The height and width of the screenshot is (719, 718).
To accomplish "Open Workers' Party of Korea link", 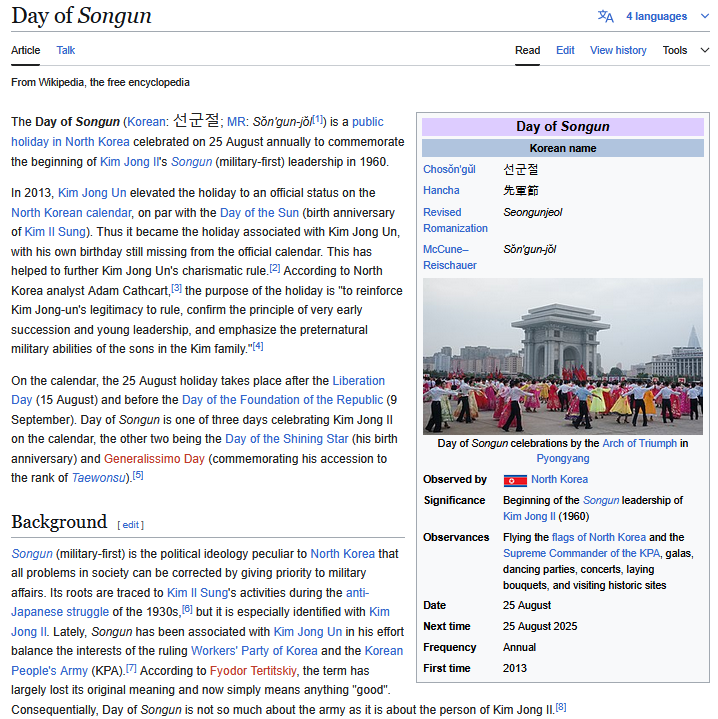I will click(x=254, y=651).
